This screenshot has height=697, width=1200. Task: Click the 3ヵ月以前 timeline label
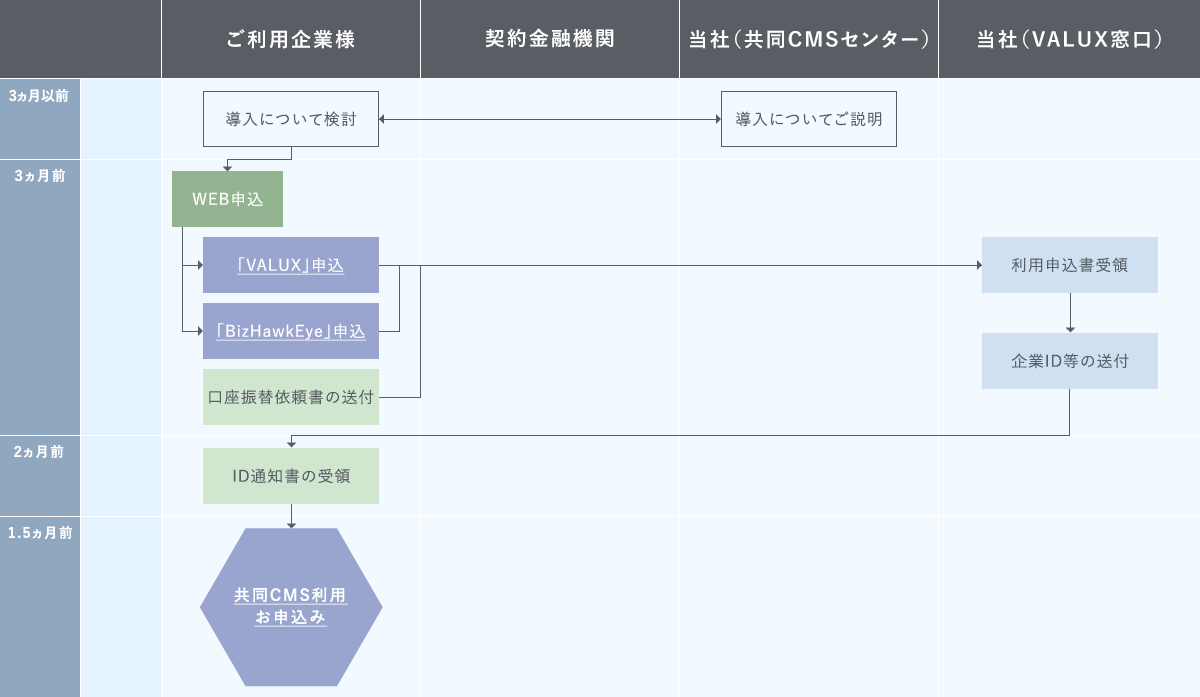coord(39,96)
